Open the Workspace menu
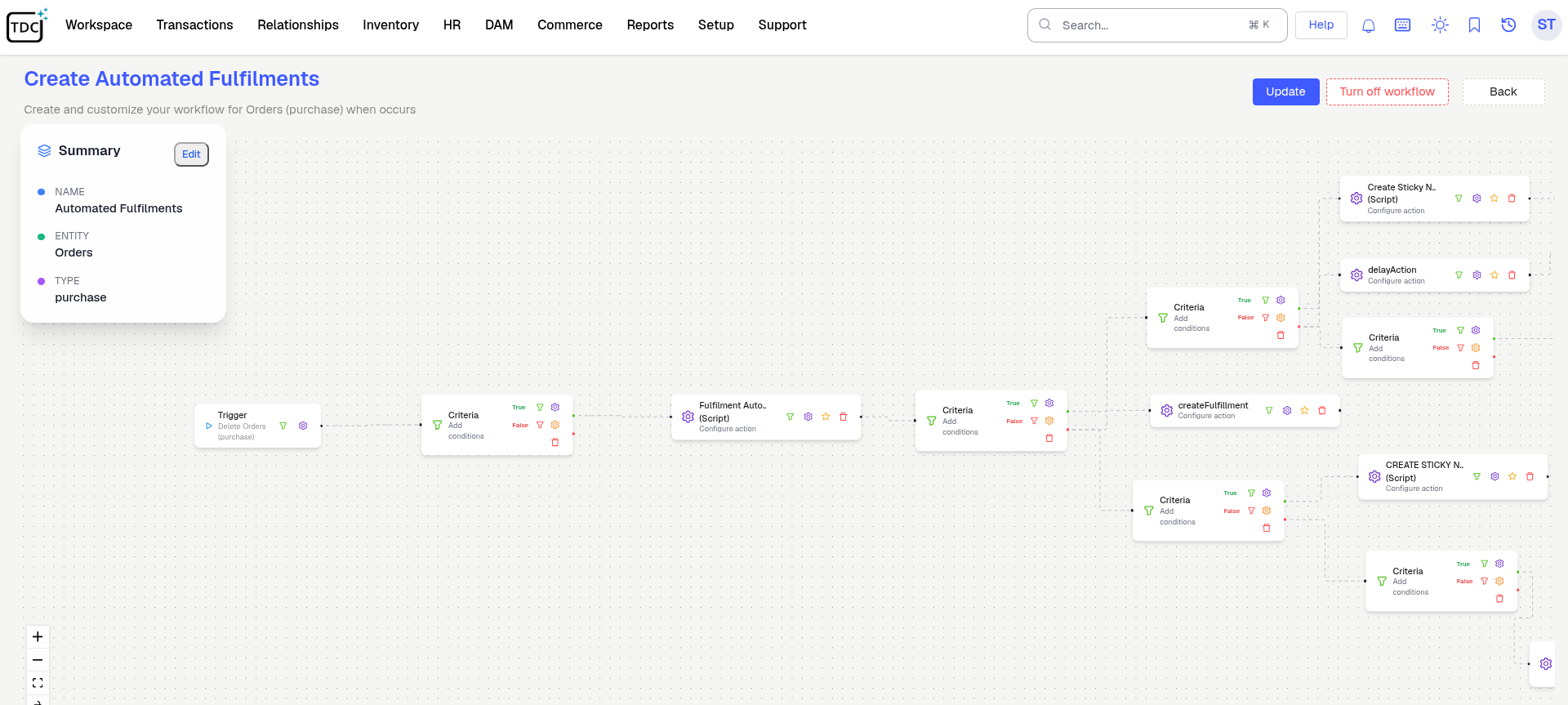 pyautogui.click(x=99, y=25)
